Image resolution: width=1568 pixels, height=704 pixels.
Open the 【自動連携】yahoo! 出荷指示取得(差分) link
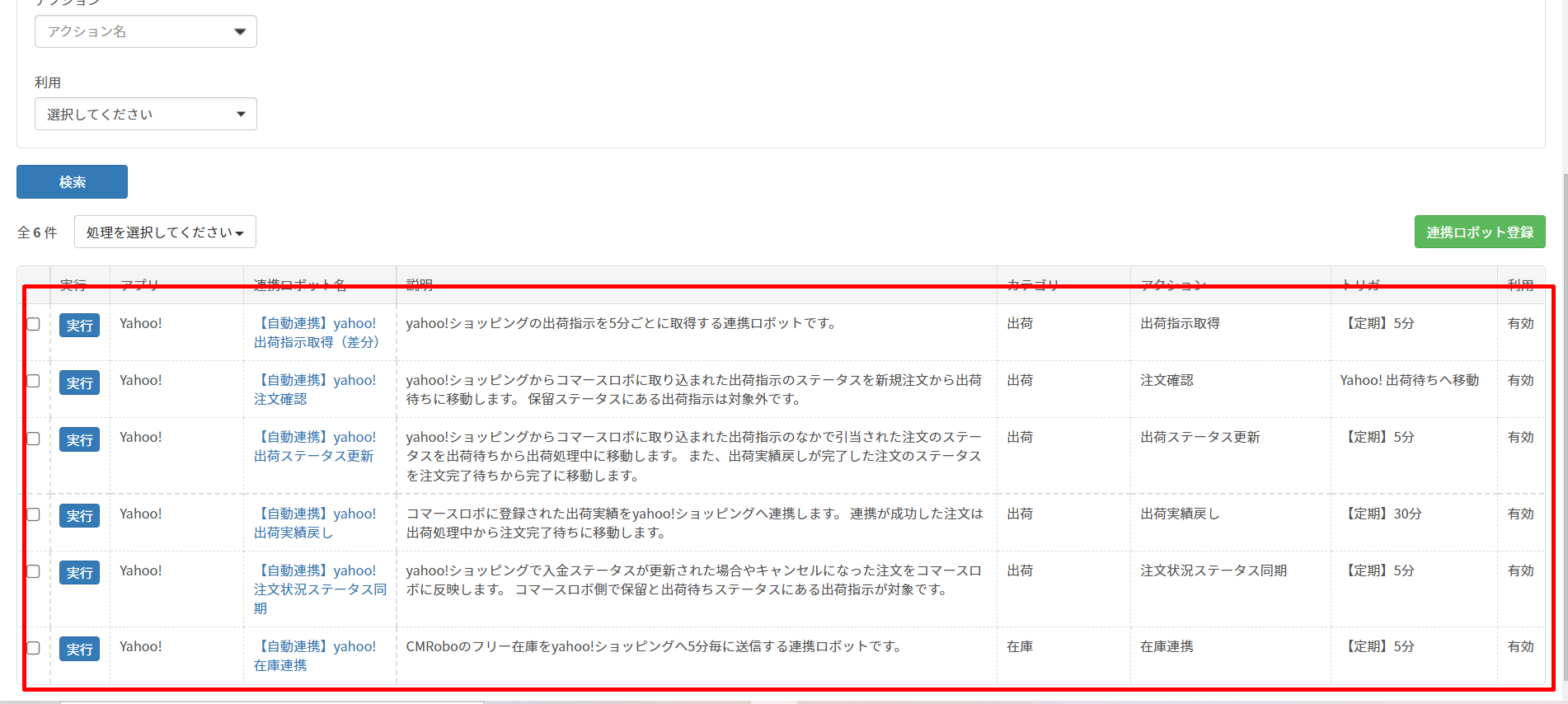pyautogui.click(x=317, y=332)
